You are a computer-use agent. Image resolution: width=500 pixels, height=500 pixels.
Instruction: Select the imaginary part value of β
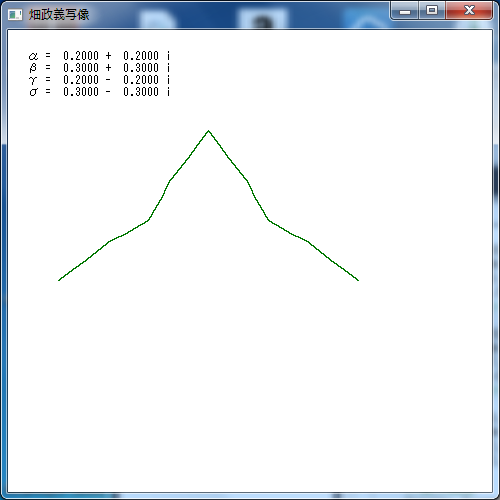(x=141, y=68)
